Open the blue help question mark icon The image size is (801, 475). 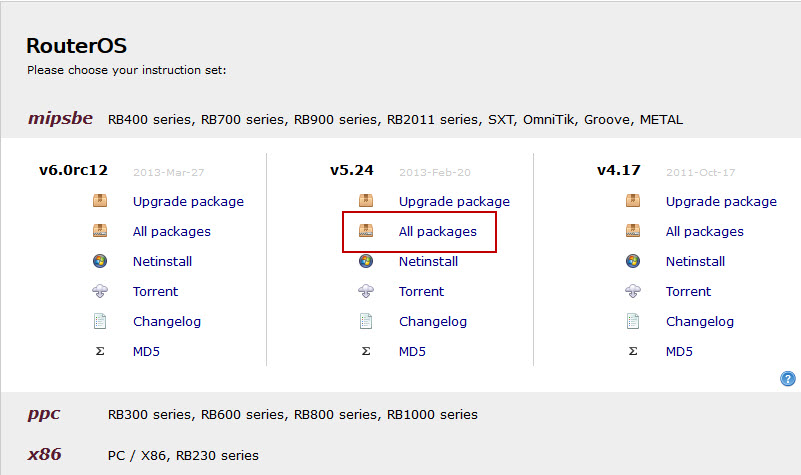point(788,378)
